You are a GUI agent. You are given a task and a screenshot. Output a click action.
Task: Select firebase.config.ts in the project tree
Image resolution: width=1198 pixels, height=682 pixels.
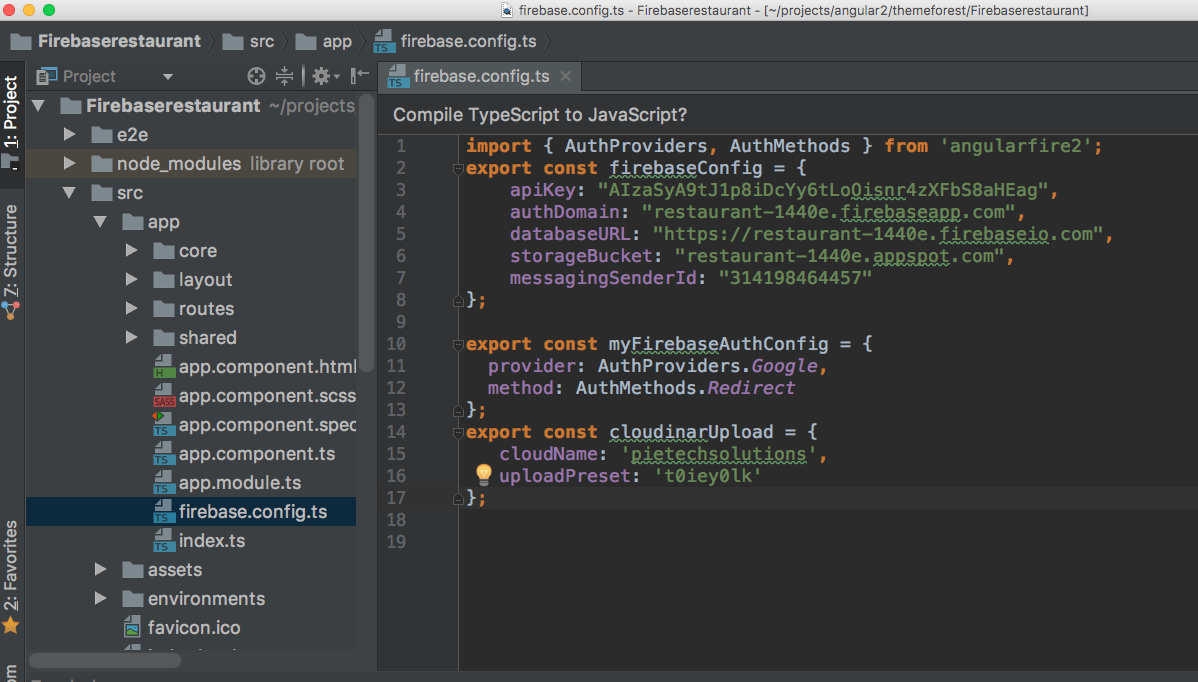click(x=253, y=512)
